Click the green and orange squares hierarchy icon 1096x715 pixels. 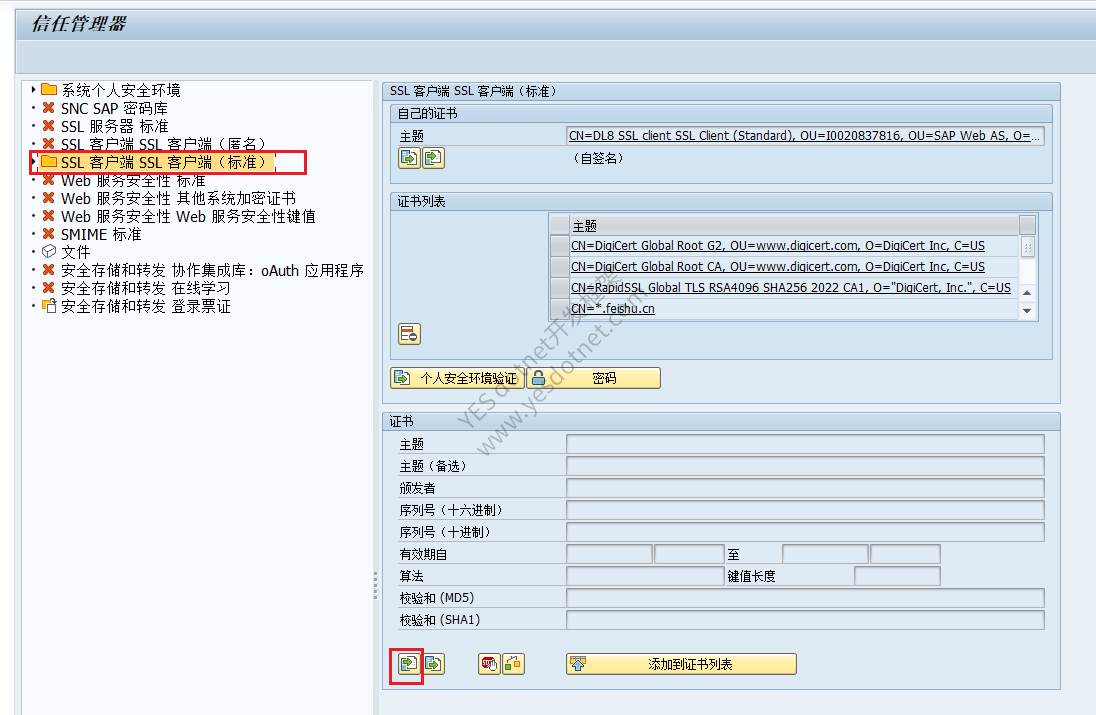514,663
